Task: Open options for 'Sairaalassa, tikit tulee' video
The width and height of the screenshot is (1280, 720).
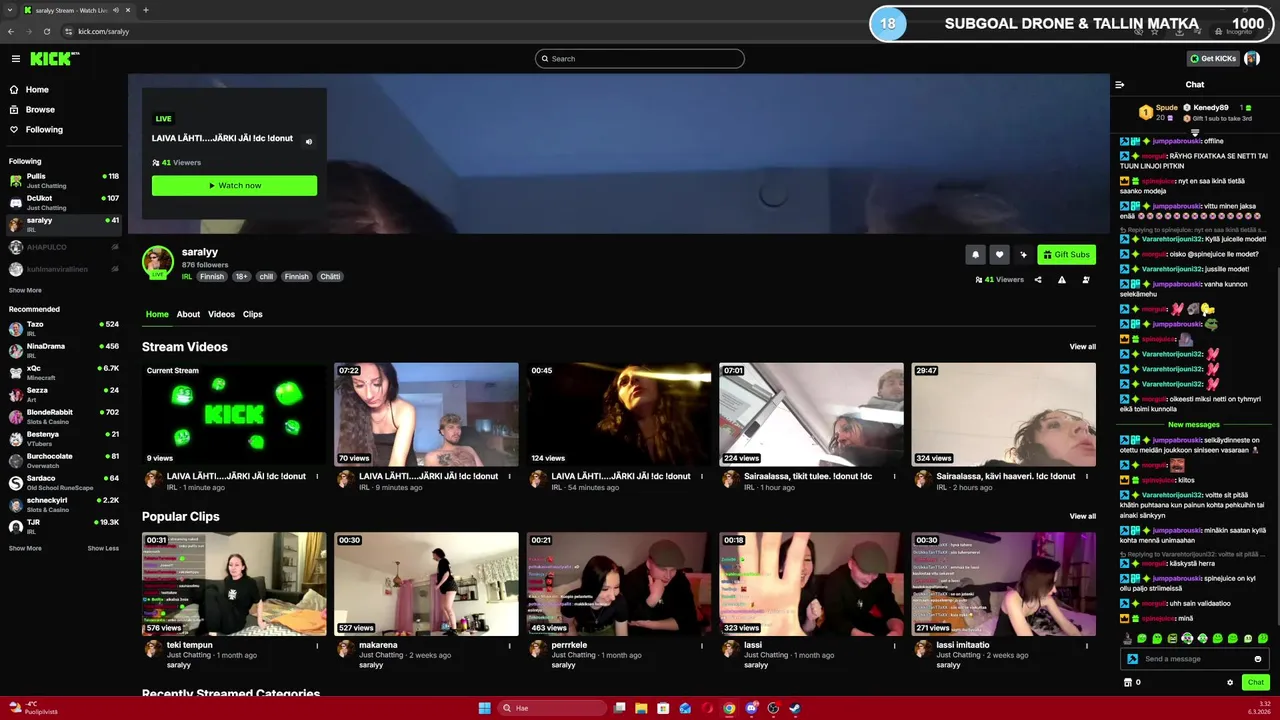Action: click(895, 477)
